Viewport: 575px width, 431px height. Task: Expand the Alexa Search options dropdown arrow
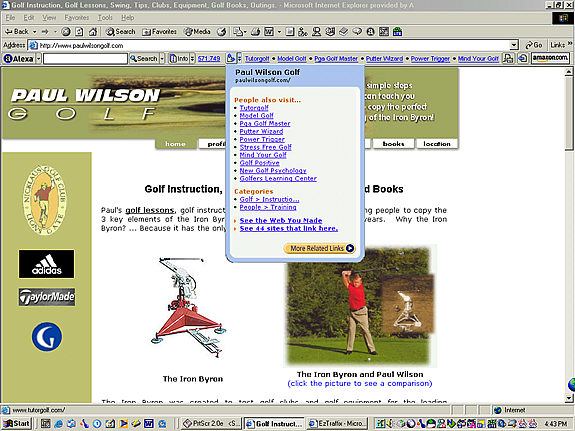coord(162,58)
